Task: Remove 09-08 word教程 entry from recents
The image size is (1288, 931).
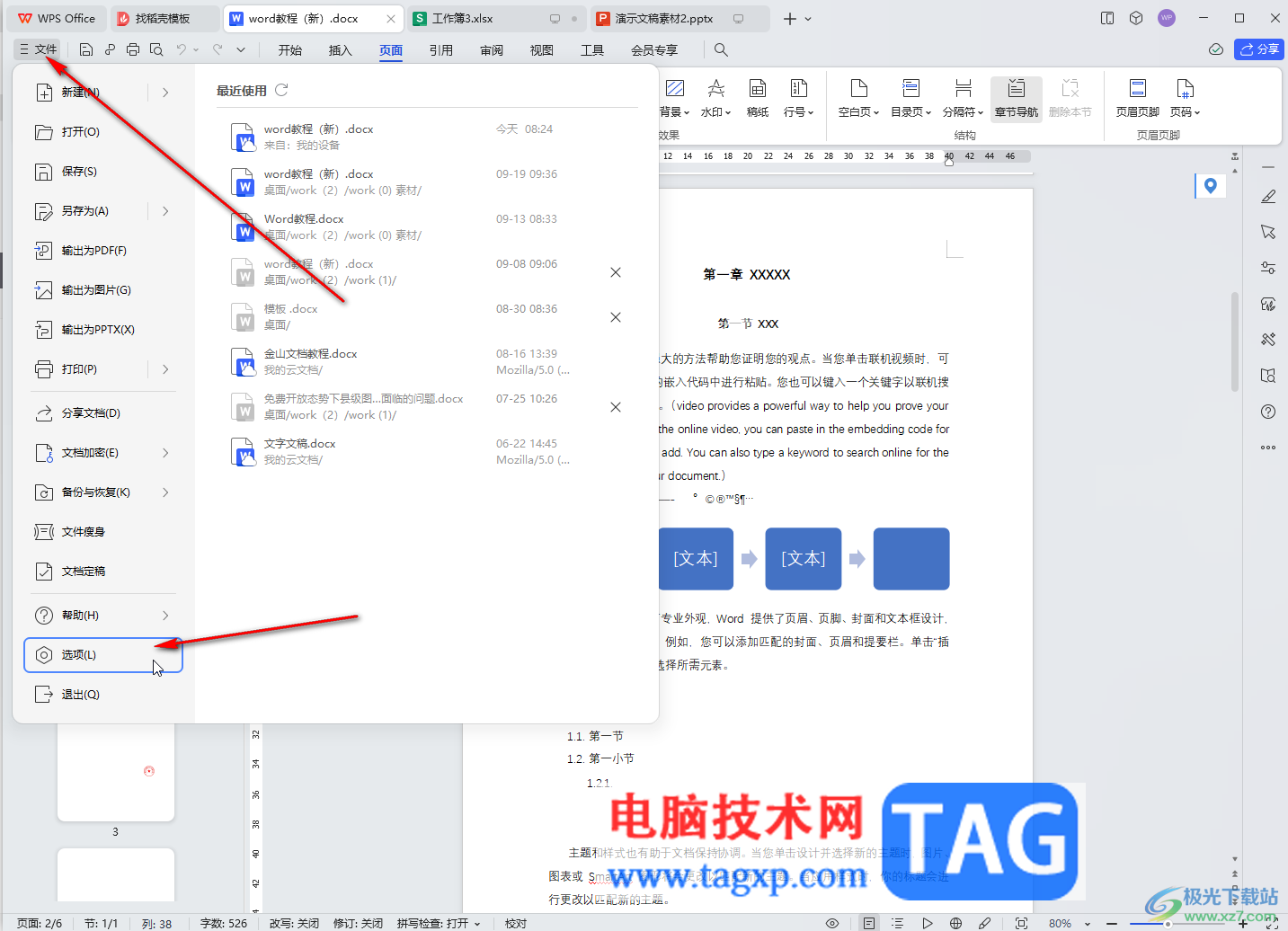Action: (x=616, y=272)
